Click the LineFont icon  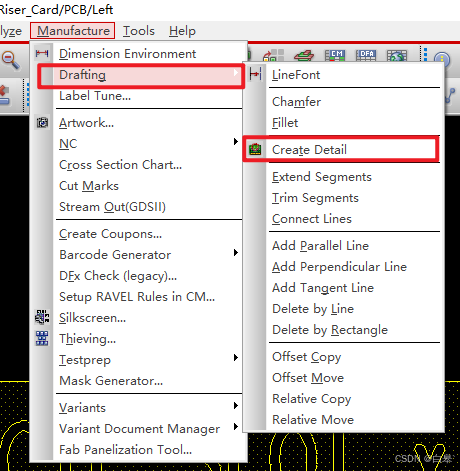click(x=255, y=74)
